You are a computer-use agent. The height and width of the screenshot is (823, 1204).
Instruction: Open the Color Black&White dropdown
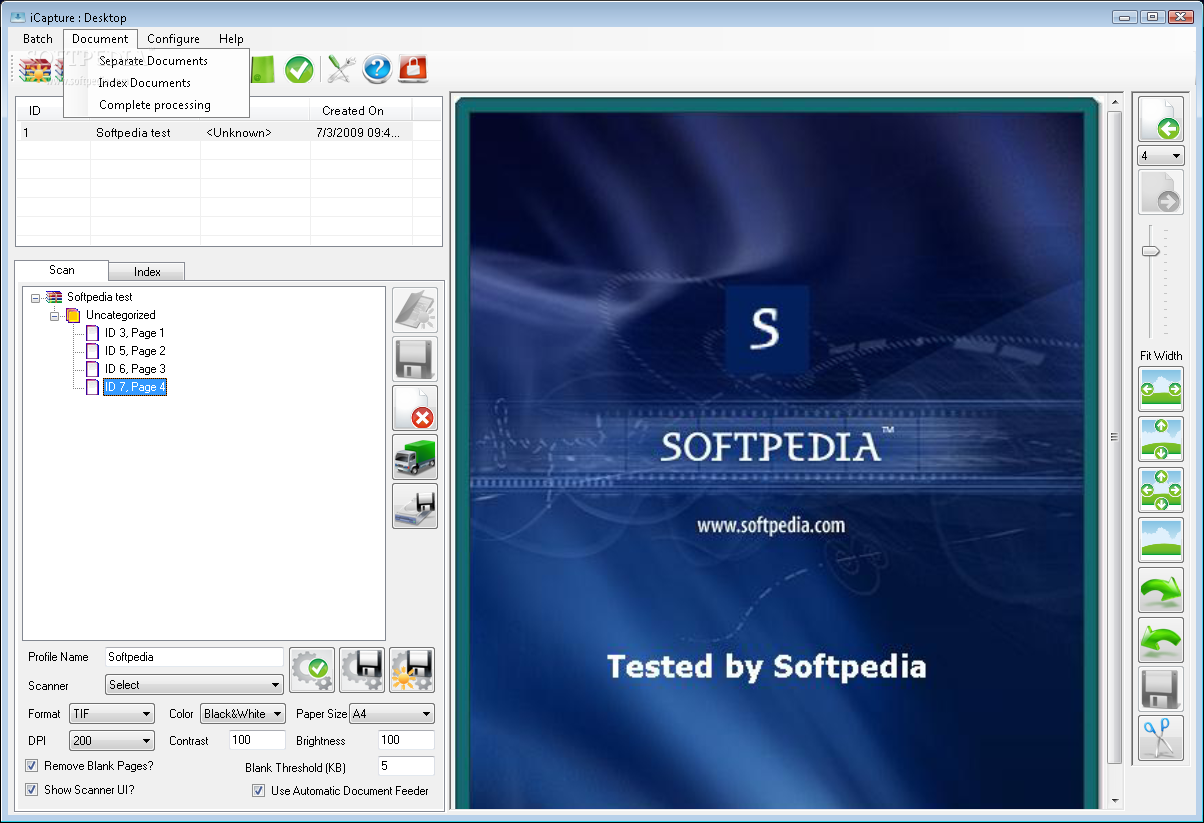point(243,714)
